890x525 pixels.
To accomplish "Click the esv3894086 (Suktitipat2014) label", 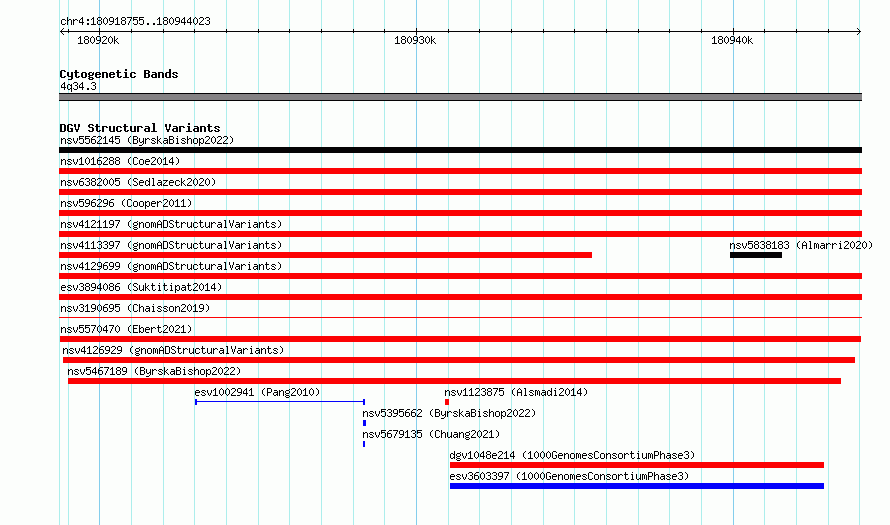I will pos(141,287).
